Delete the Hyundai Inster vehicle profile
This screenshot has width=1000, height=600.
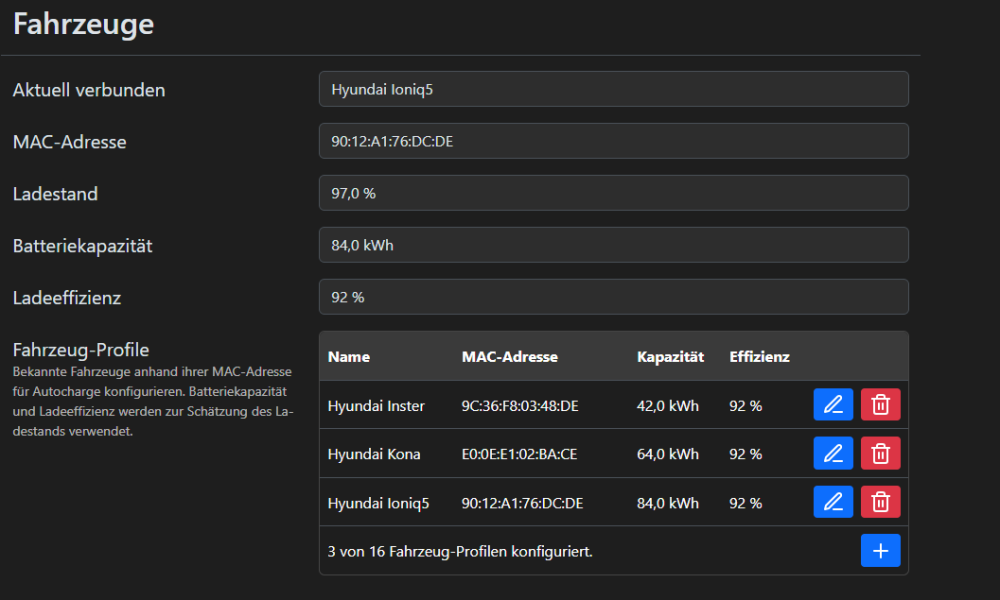click(881, 405)
